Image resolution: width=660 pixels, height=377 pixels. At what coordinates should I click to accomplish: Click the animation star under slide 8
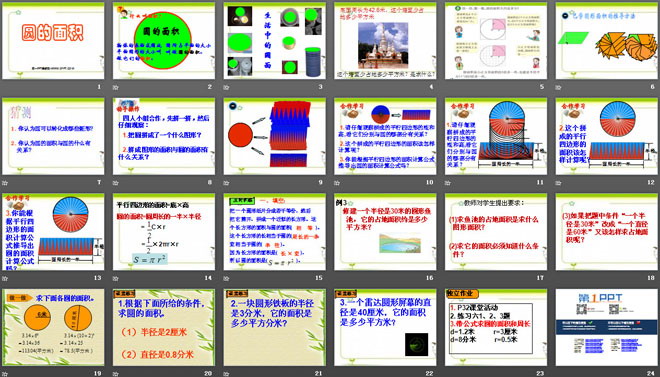tap(115, 183)
